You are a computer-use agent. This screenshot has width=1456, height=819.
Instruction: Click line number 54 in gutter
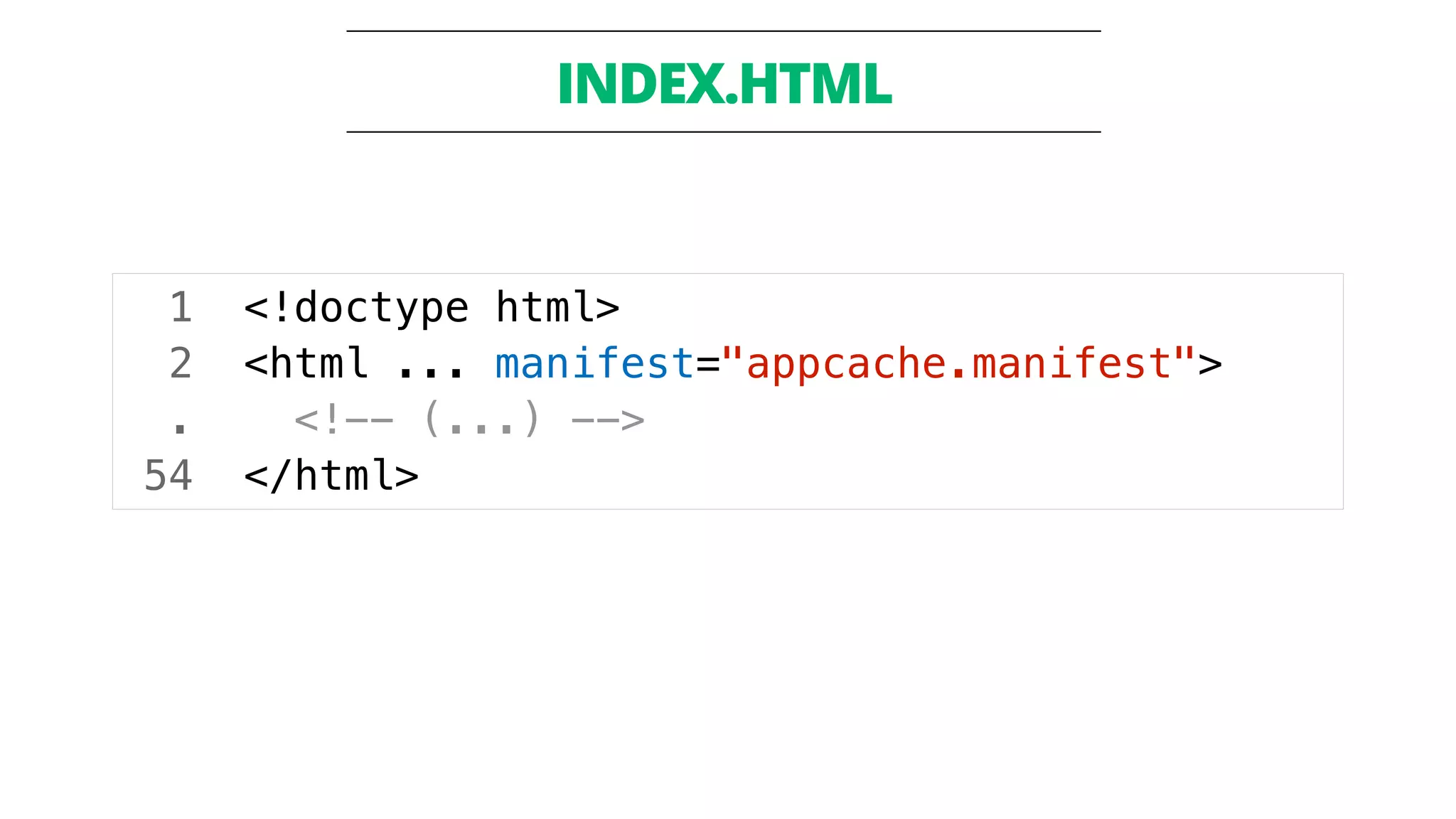pyautogui.click(x=168, y=476)
